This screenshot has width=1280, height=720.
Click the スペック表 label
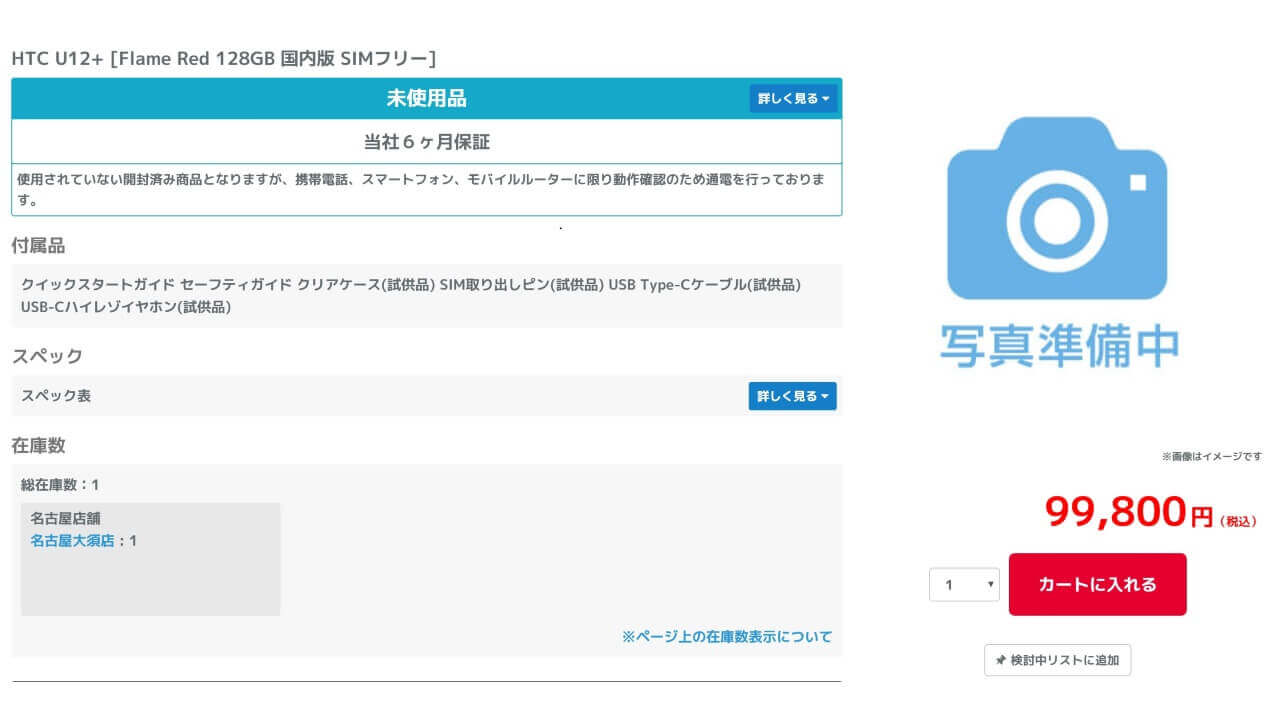56,396
